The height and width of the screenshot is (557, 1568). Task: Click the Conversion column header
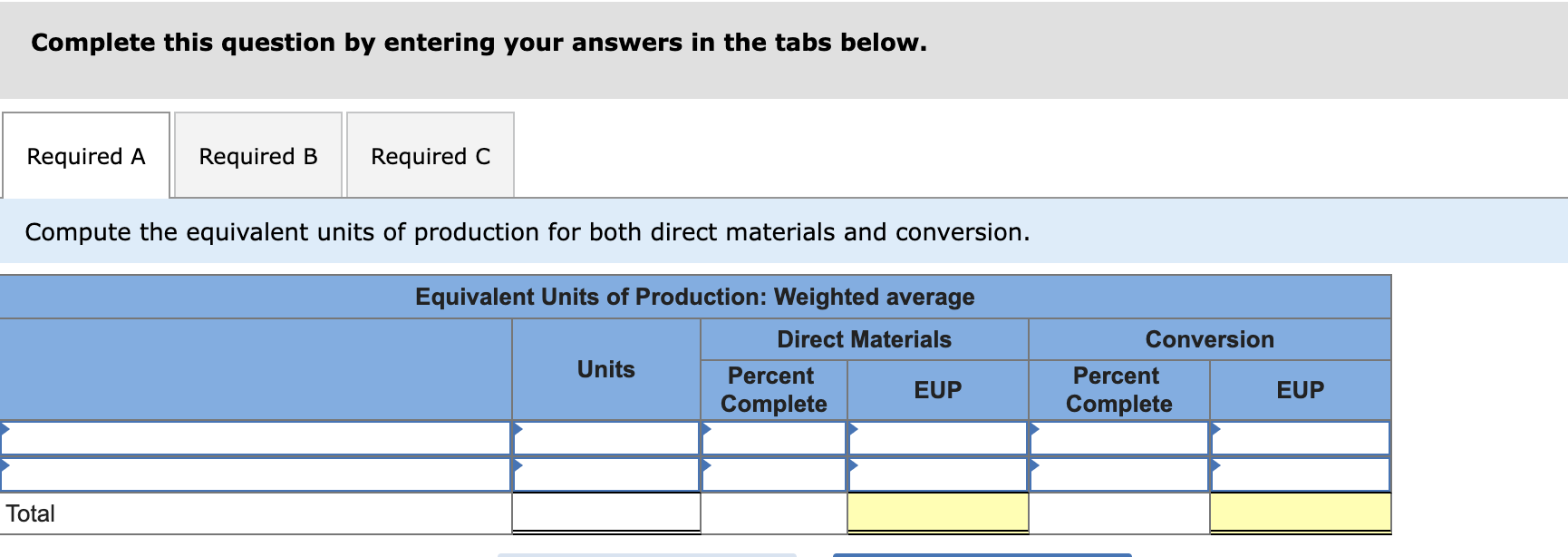(x=1210, y=339)
